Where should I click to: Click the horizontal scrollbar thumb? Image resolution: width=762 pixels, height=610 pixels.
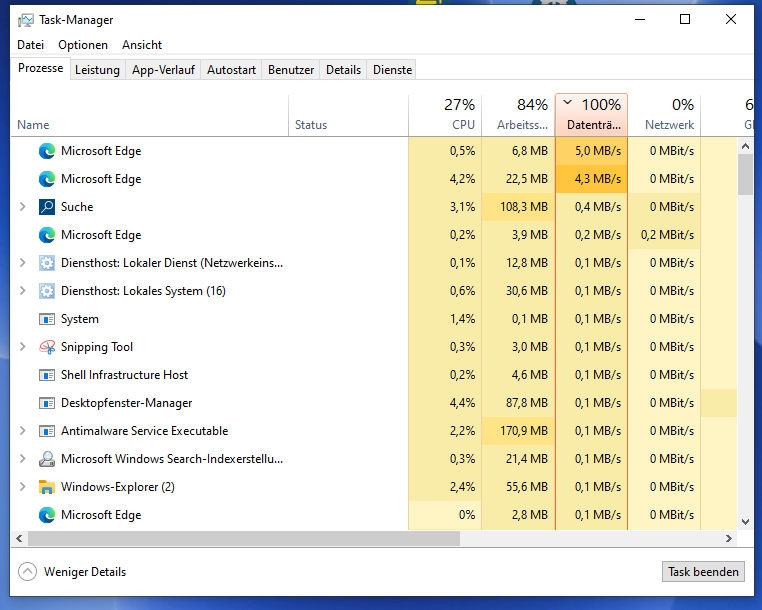(244, 539)
